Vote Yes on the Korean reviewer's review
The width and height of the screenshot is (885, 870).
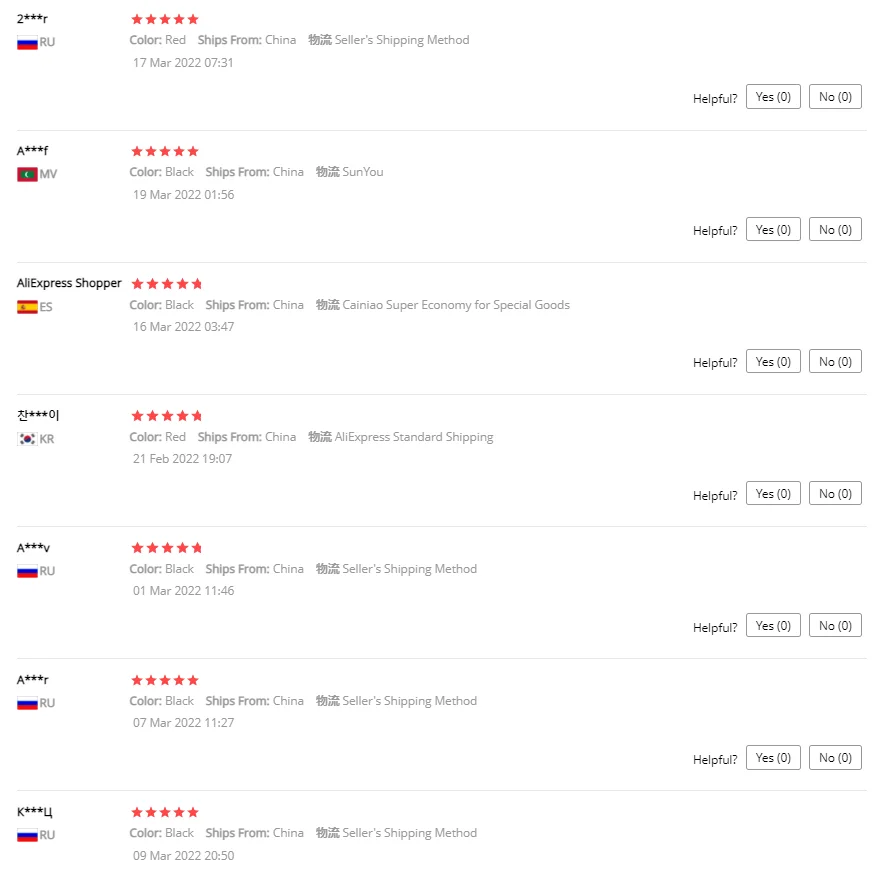point(773,493)
